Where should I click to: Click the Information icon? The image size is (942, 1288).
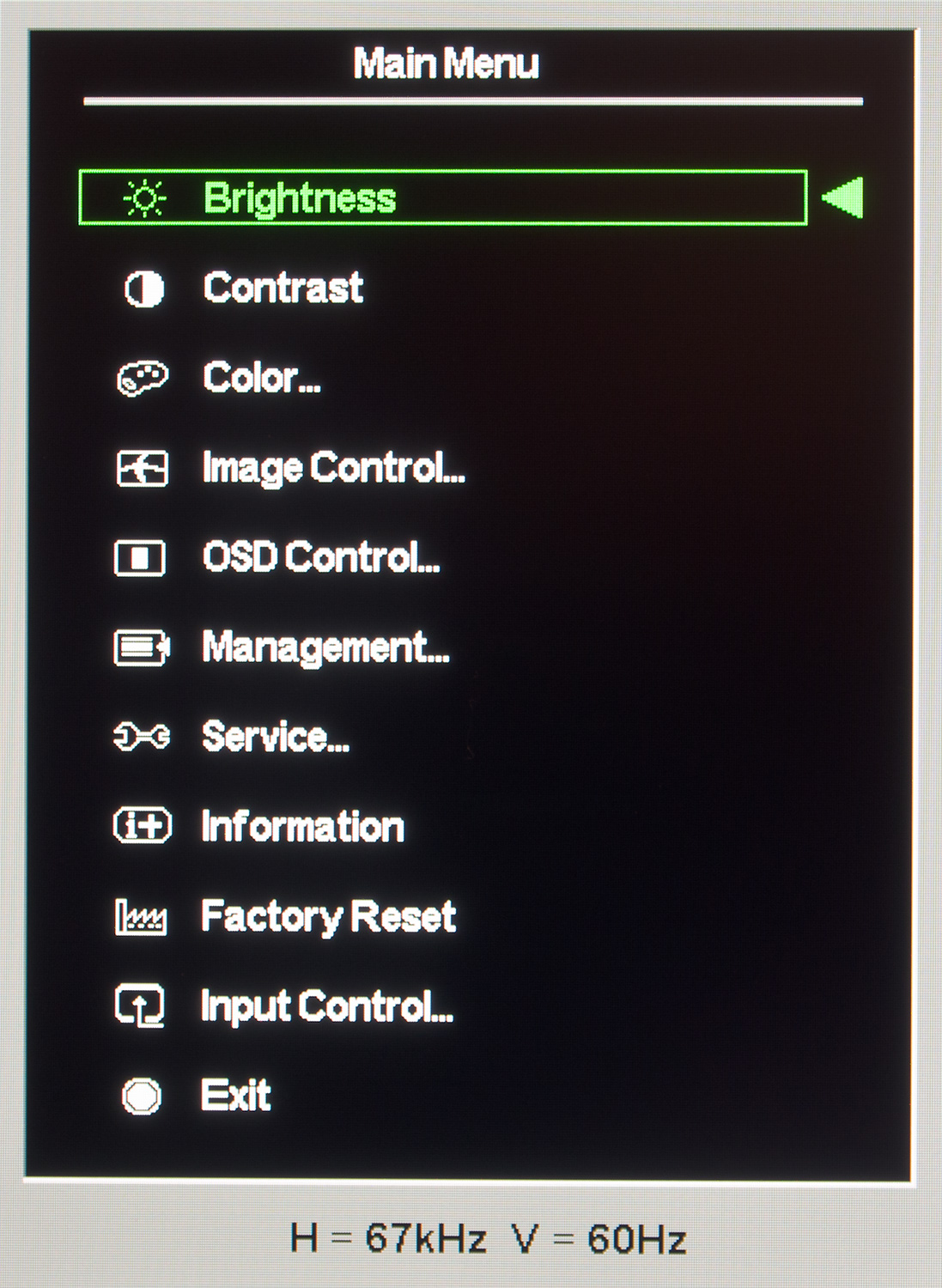(143, 826)
